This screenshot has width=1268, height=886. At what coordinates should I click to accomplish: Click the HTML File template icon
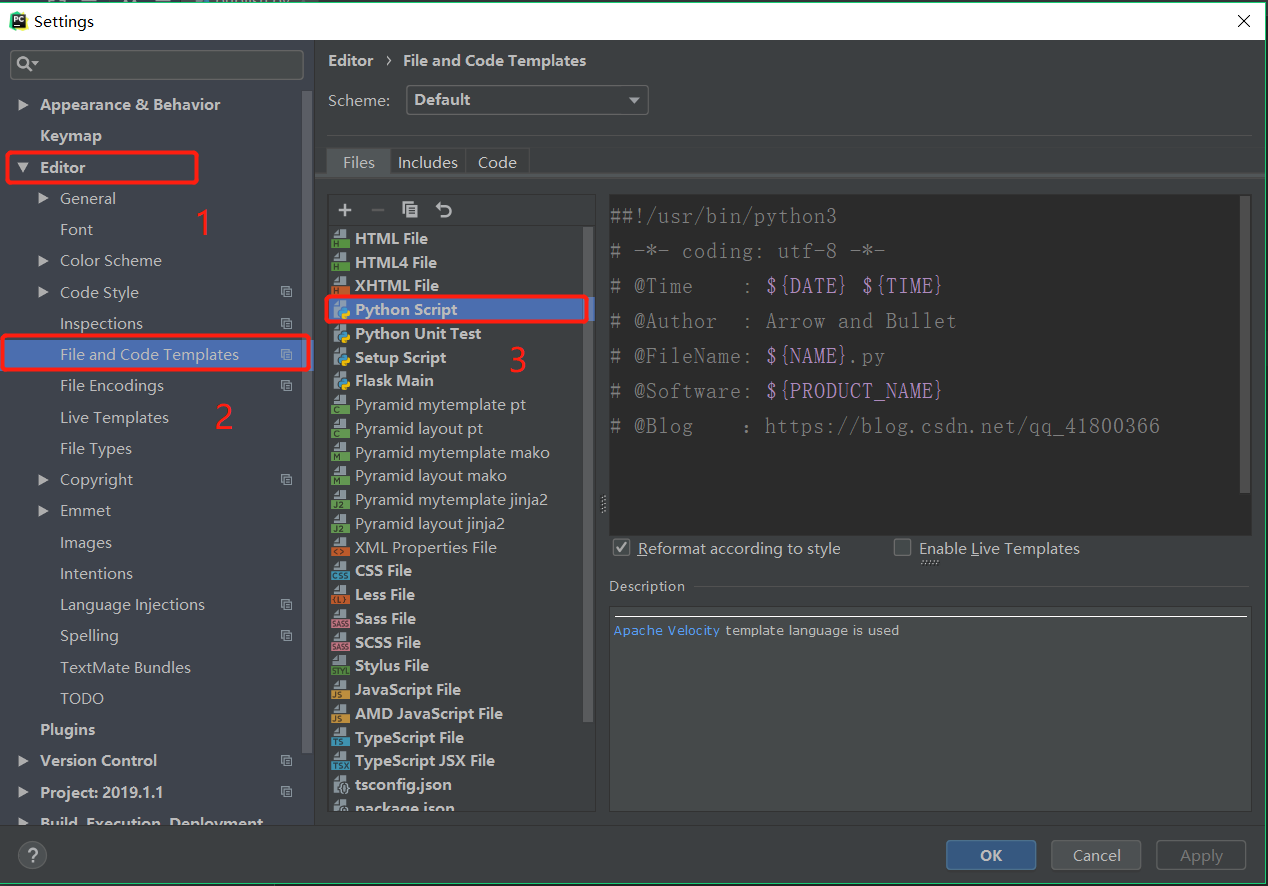pos(340,239)
